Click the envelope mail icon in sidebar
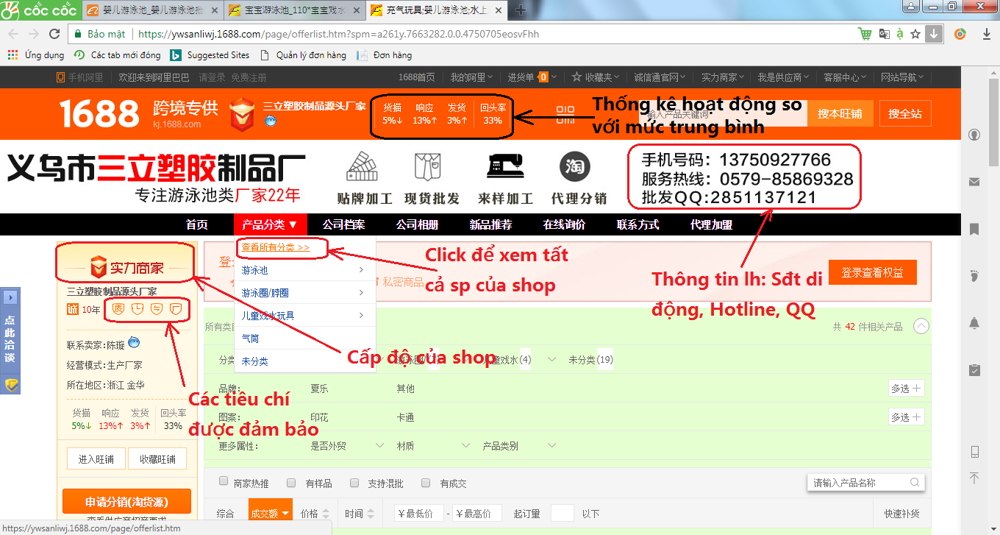 (x=974, y=182)
